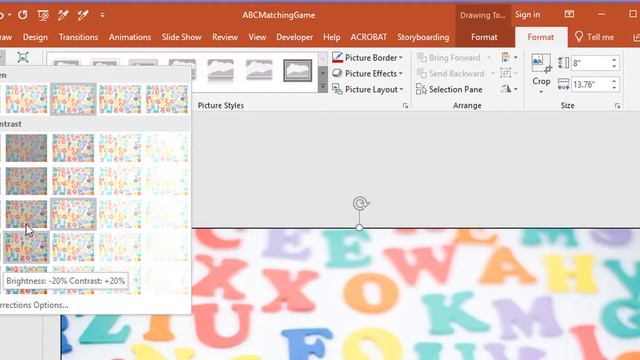Click the Bring Forward button
This screenshot has height=360, width=640.
tap(449, 58)
